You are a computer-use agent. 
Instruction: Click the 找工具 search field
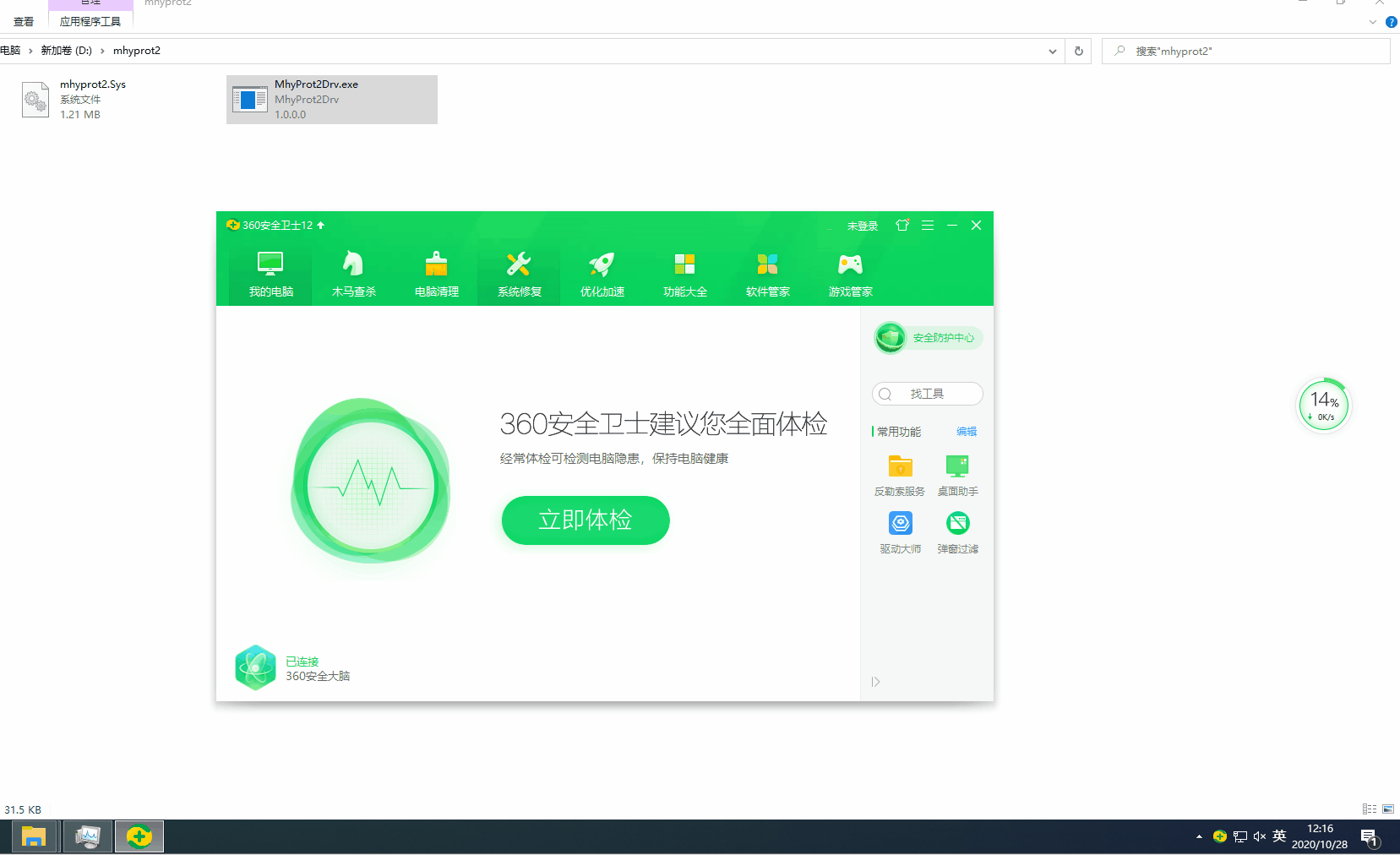[928, 394]
